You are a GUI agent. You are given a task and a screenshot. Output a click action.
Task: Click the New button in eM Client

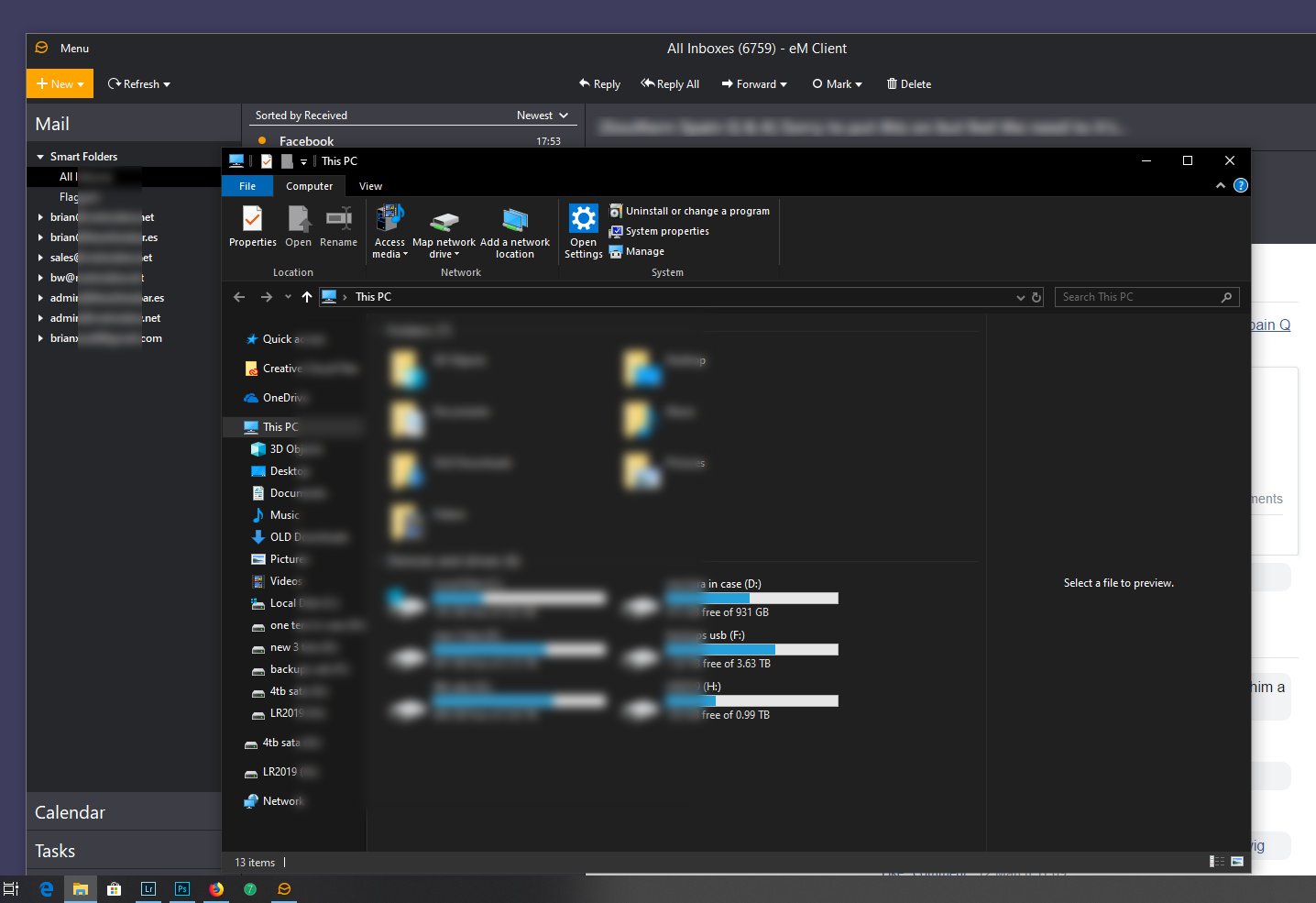click(x=60, y=84)
